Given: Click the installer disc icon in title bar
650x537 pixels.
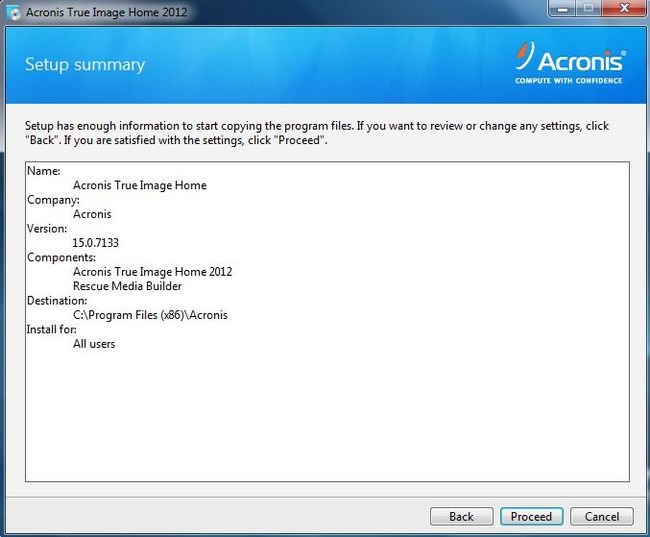Looking at the screenshot, I should [x=13, y=13].
